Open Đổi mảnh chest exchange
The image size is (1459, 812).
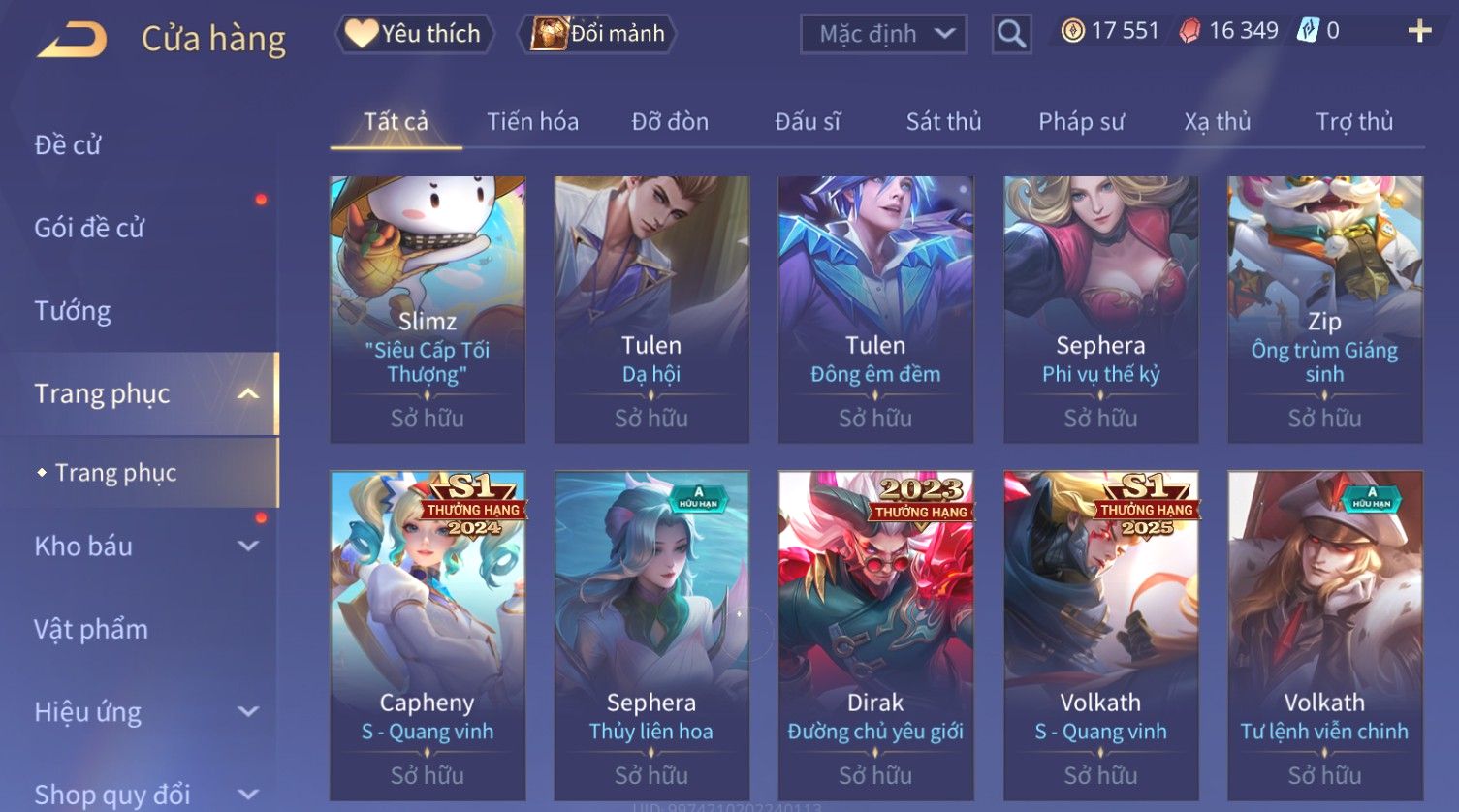[597, 34]
